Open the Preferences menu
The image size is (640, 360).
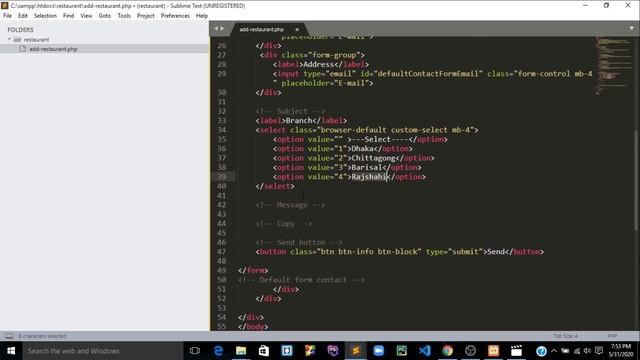(x=175, y=16)
